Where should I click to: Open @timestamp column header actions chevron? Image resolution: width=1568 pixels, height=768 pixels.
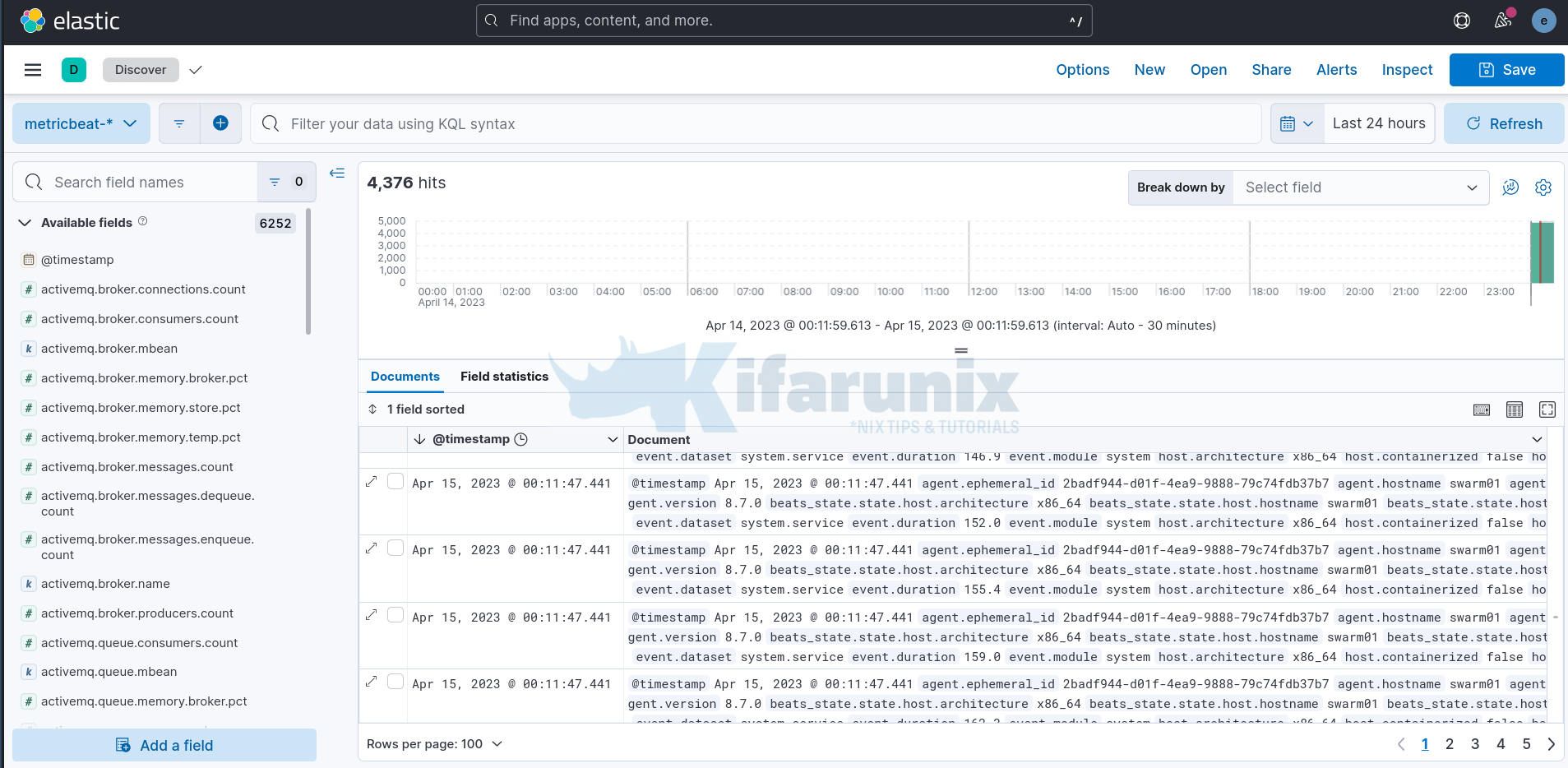point(613,439)
